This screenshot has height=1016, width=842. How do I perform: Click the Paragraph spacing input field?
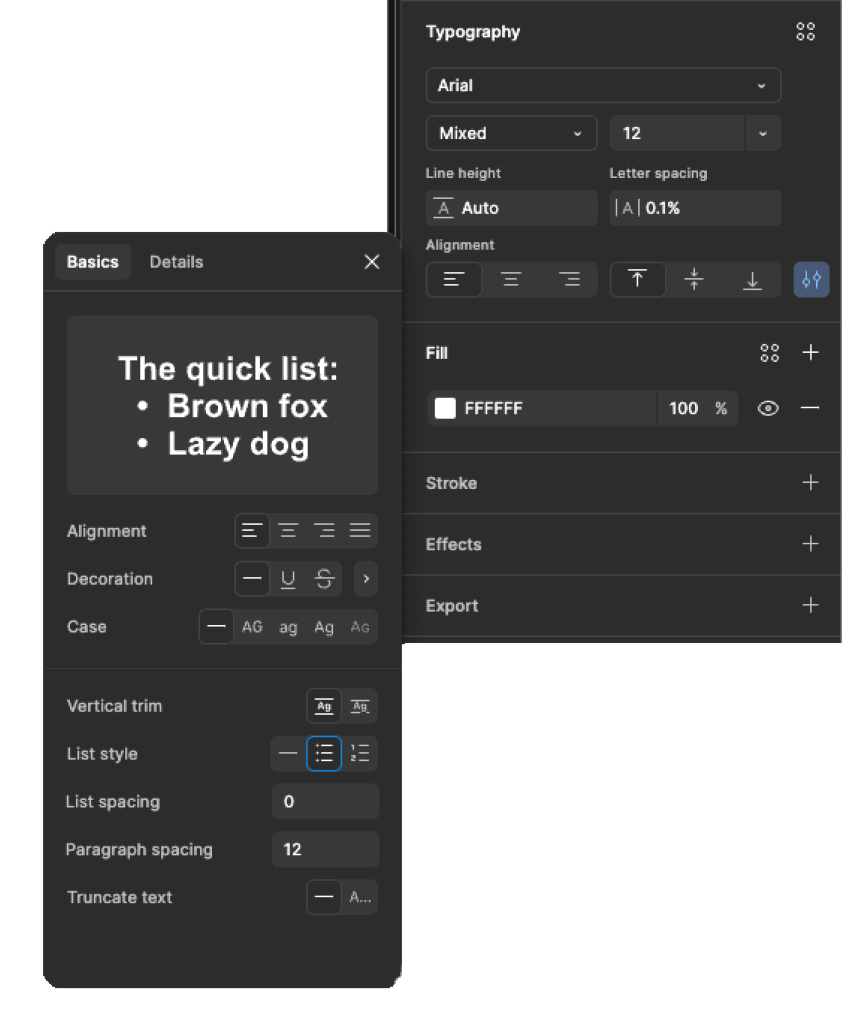click(325, 850)
